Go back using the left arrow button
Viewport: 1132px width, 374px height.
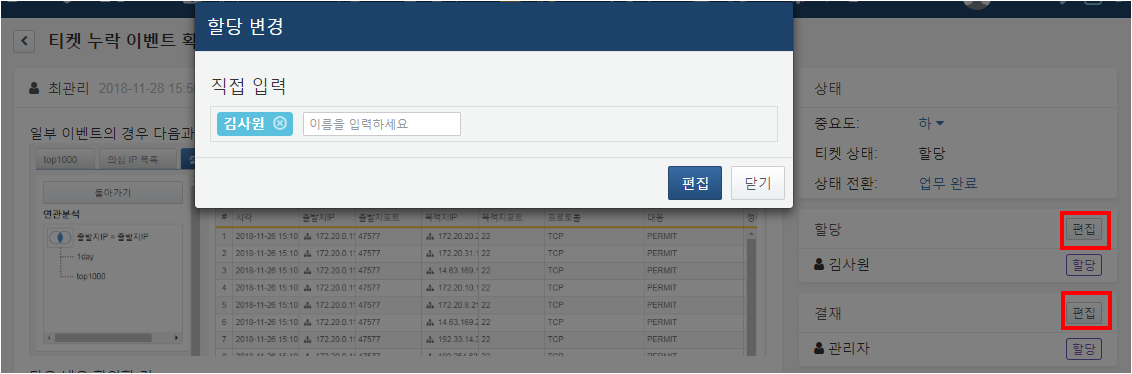pyautogui.click(x=25, y=40)
